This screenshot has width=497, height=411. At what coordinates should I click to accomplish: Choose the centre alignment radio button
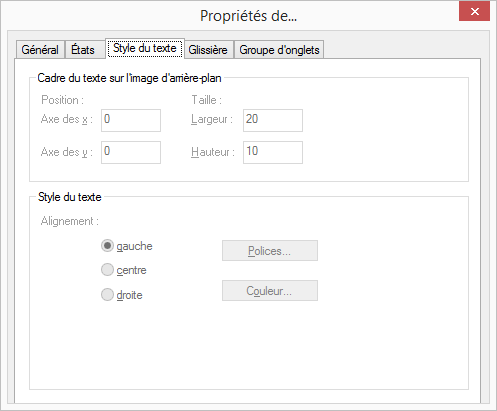click(x=107, y=270)
